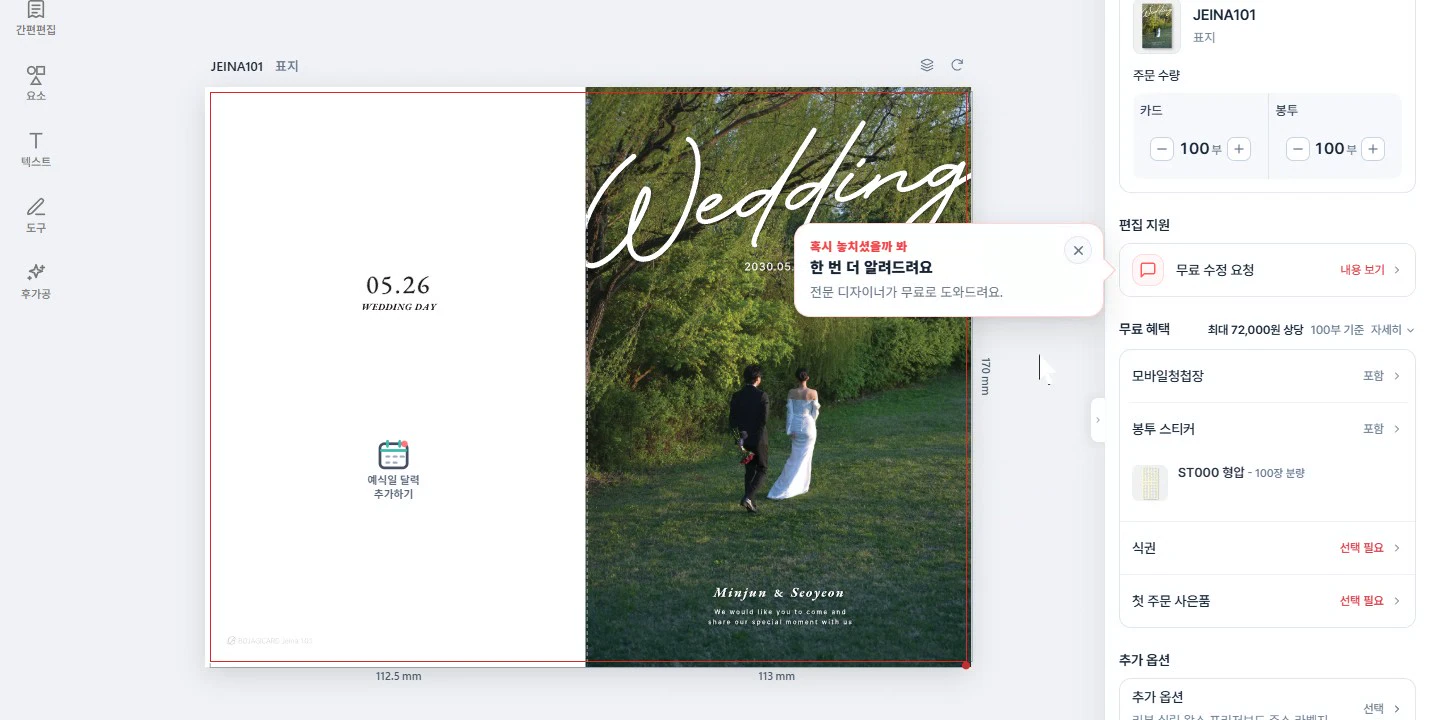Open 첫 주문 사은품 선택 필요 row
Viewport: 1440px width, 720px height.
click(1267, 601)
